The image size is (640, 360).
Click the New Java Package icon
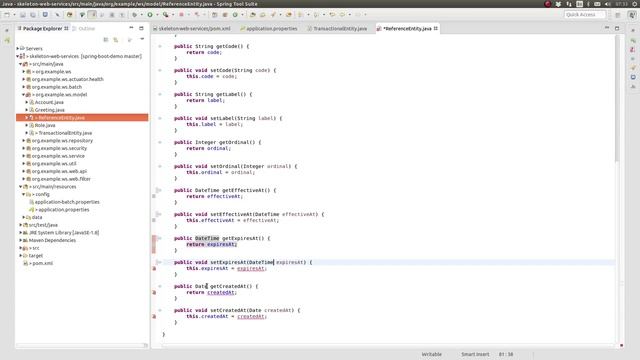225,15
